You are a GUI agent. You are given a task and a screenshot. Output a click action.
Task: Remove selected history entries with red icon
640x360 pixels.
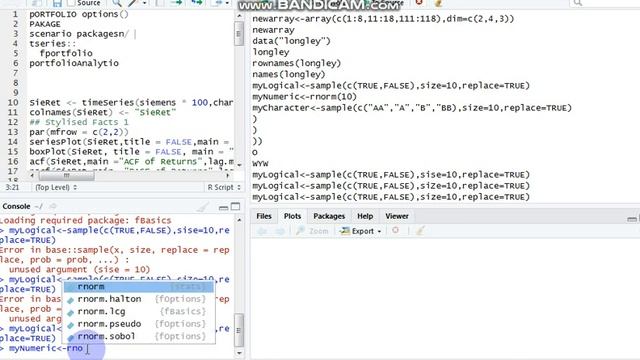click(x=418, y=3)
